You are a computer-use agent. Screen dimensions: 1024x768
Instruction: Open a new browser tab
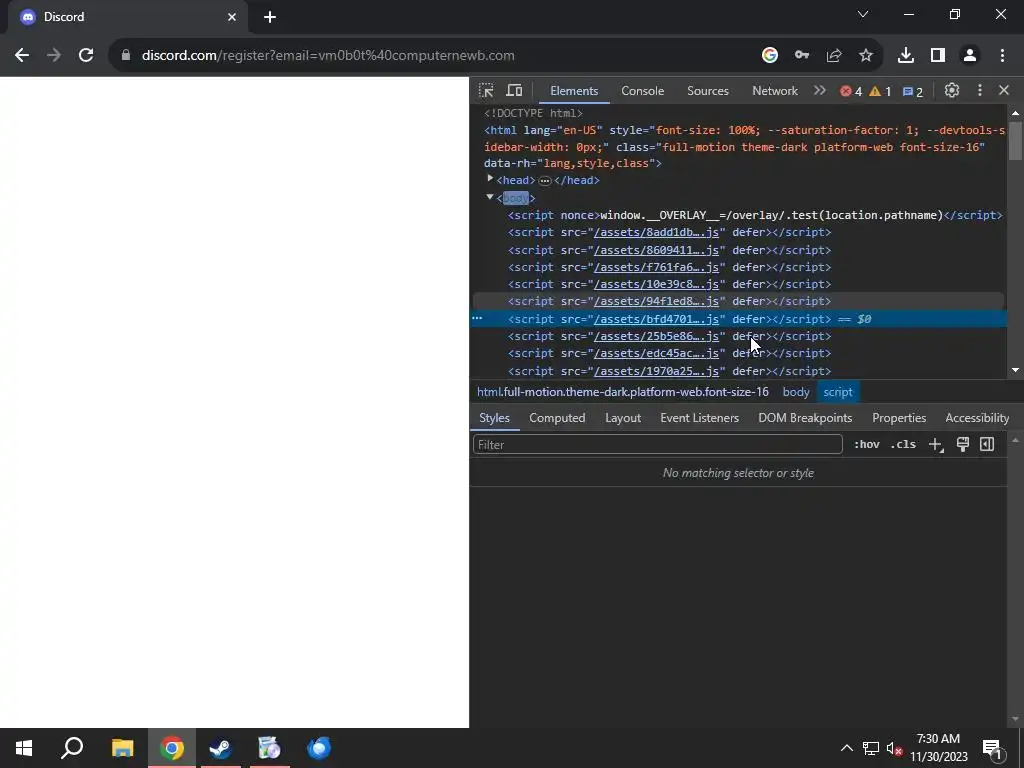point(270,17)
